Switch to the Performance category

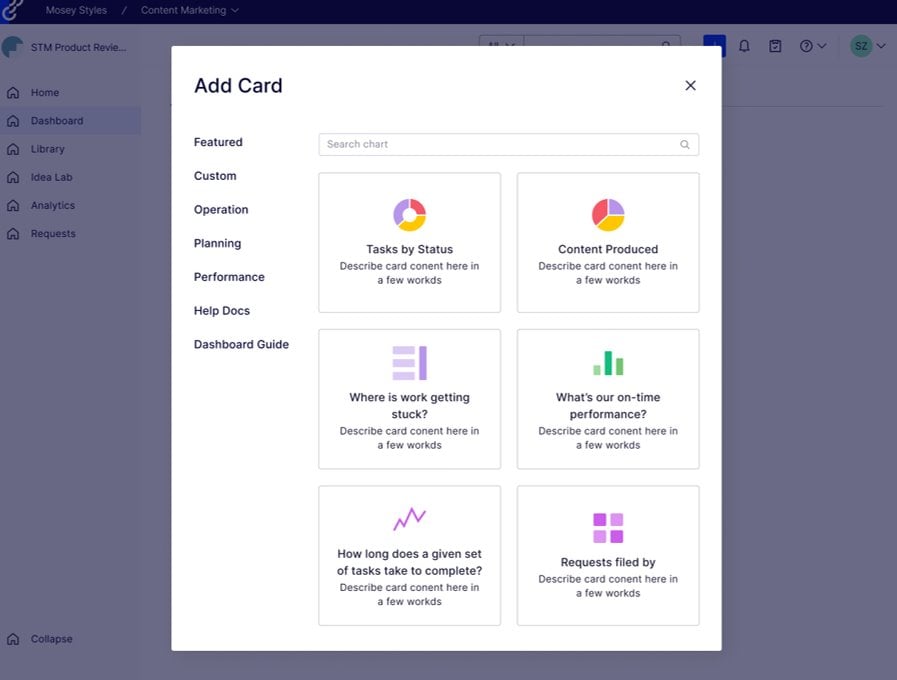click(229, 277)
